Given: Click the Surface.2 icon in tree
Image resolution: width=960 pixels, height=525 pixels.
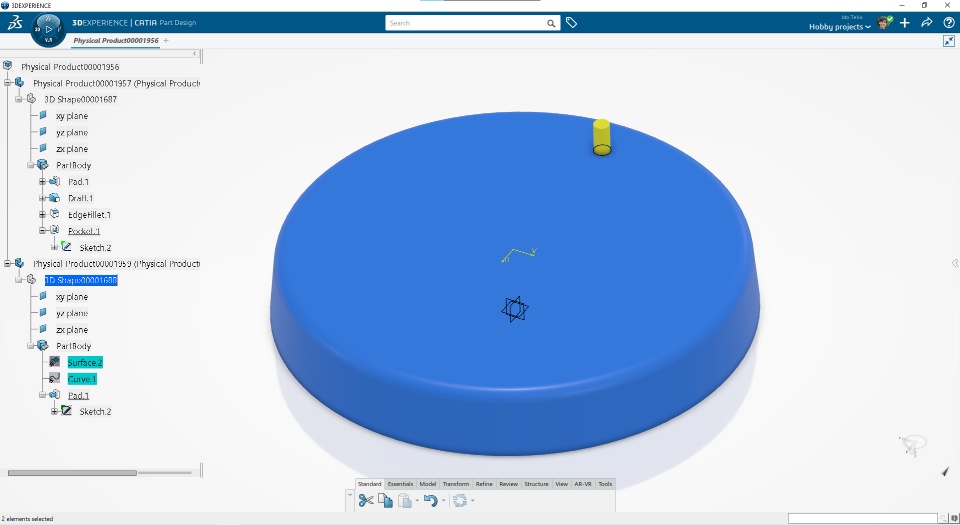Looking at the screenshot, I should click(x=54, y=362).
